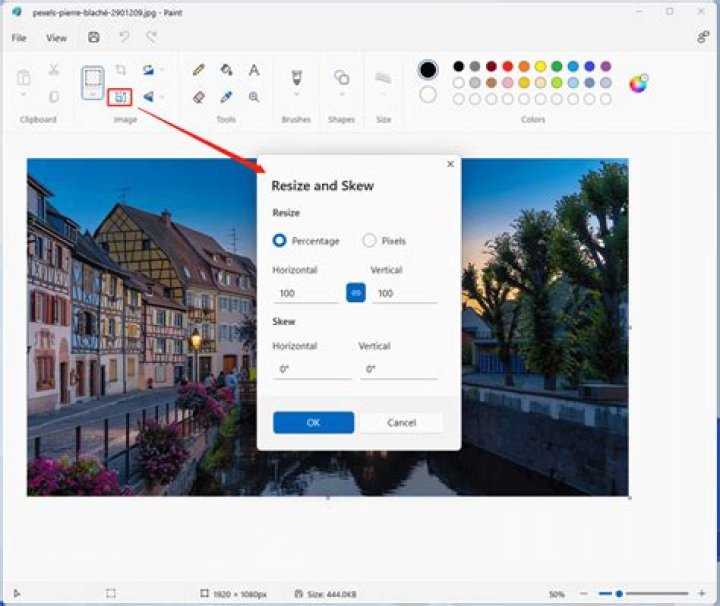Click Cancel in Resize and Skew dialog

click(x=402, y=422)
